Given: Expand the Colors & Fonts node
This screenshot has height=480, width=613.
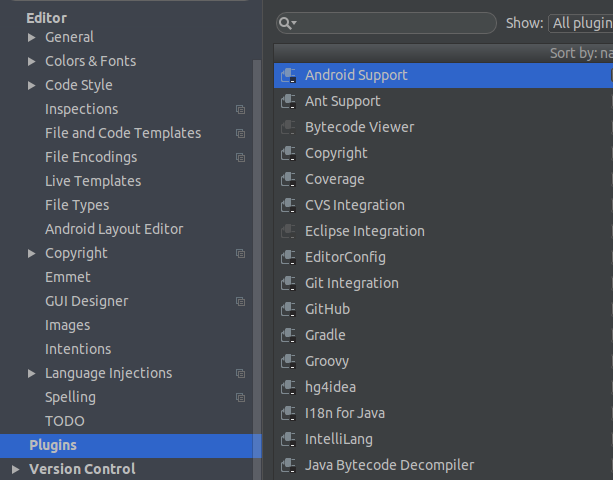Looking at the screenshot, I should tap(32, 61).
